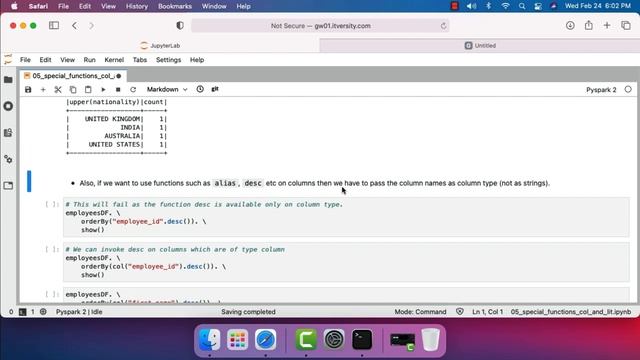Show Safari tab overview
Screen dimensions: 640x360
click(x=626, y=26)
